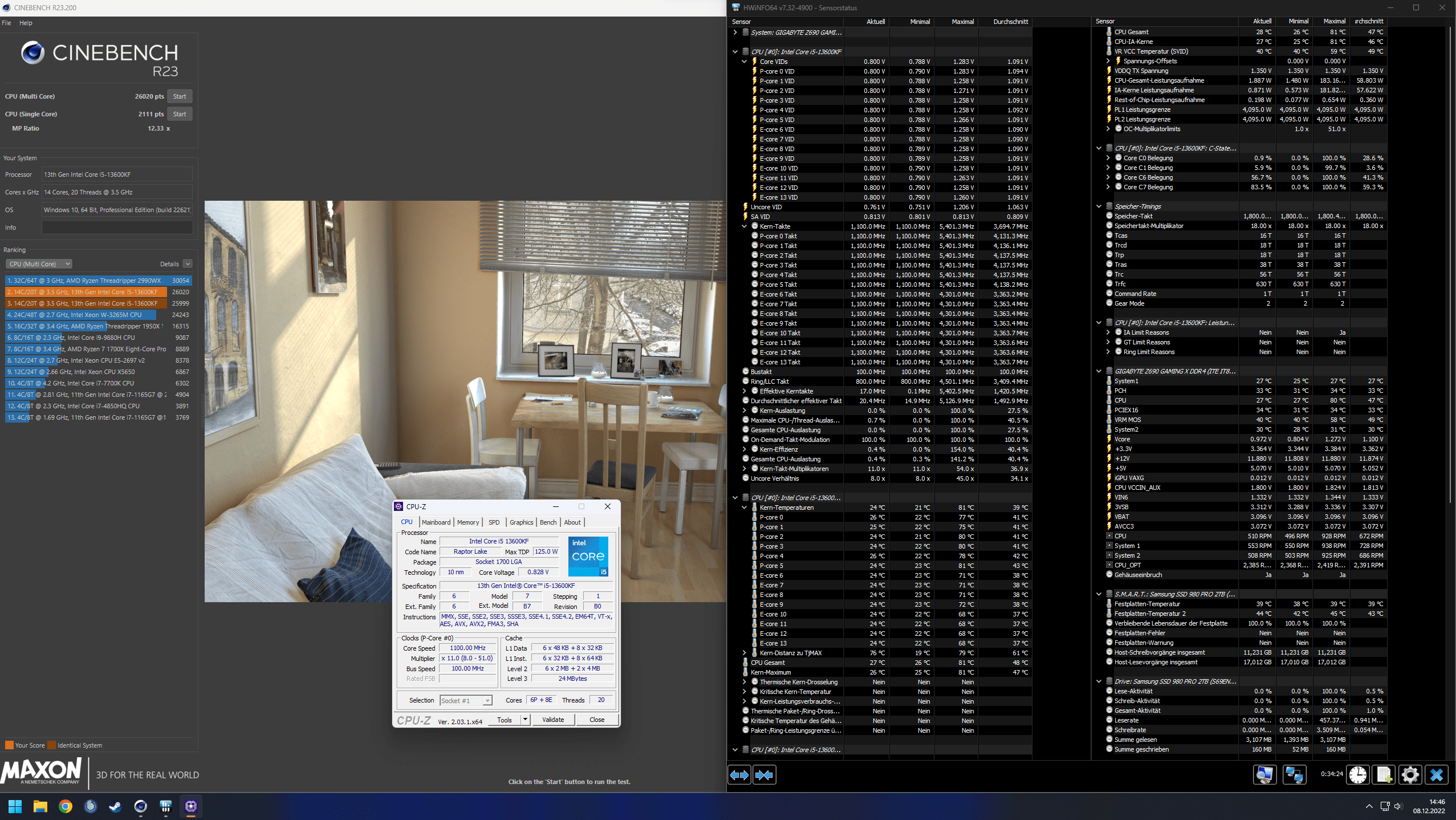Click HWiNFO right vertical scrollbar
This screenshot has height=820, width=1456.
[x=1451, y=266]
